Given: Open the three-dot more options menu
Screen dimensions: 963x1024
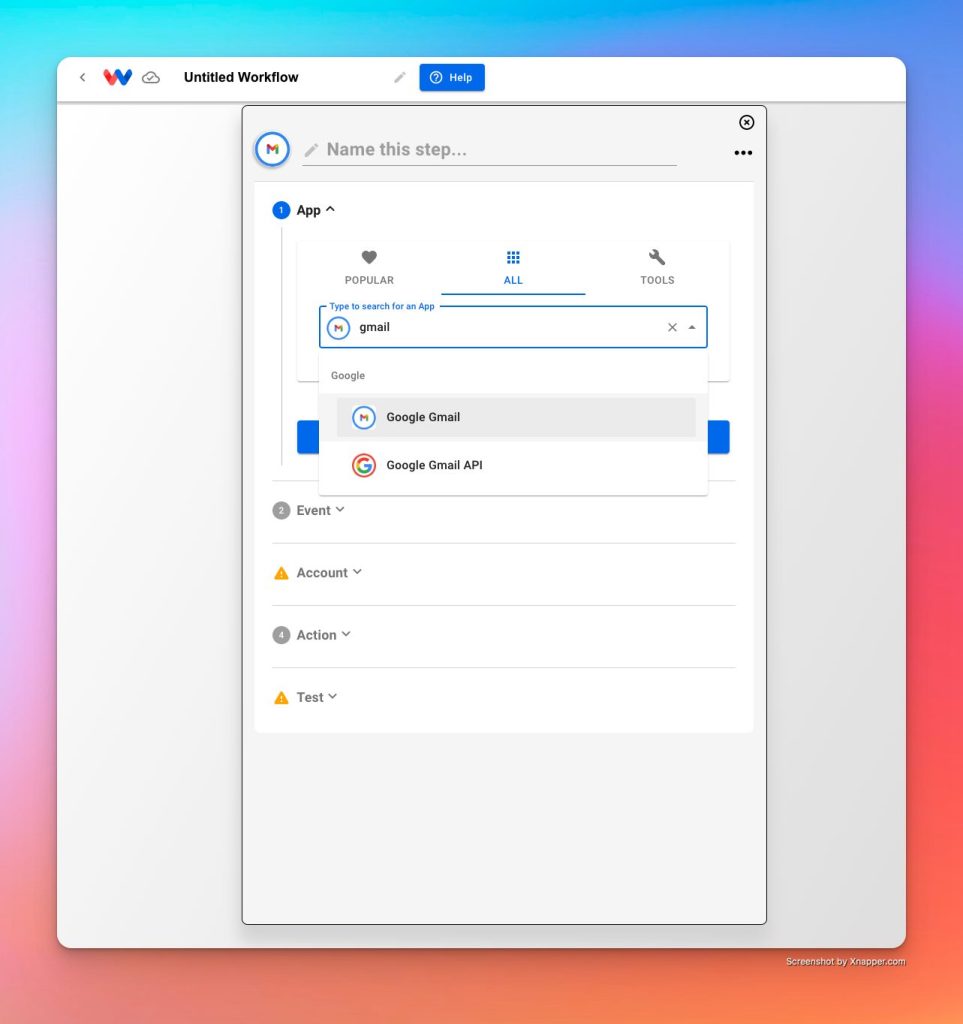Looking at the screenshot, I should pyautogui.click(x=743, y=153).
